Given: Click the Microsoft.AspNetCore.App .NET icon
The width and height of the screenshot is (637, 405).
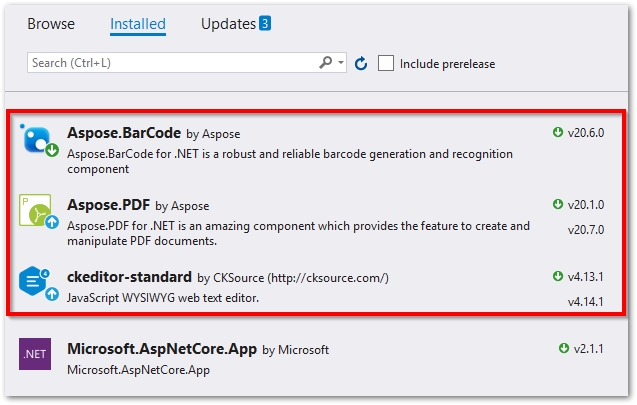Looking at the screenshot, I should (x=35, y=355).
